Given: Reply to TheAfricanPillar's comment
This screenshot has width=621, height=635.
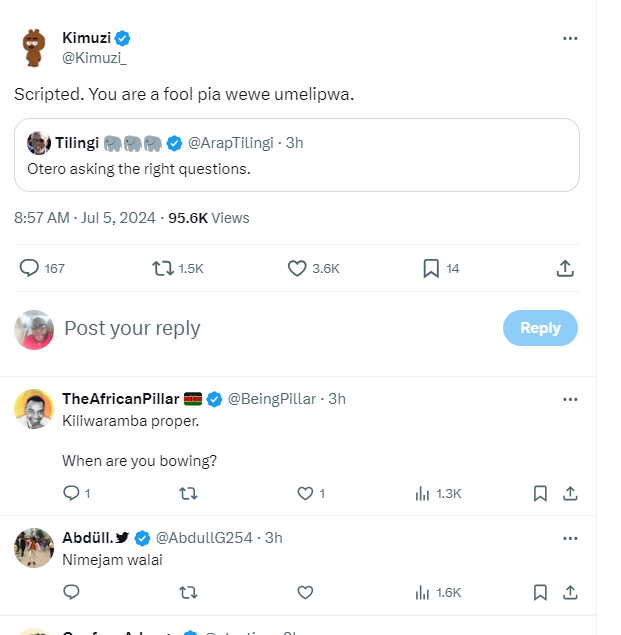Looking at the screenshot, I should tap(71, 493).
